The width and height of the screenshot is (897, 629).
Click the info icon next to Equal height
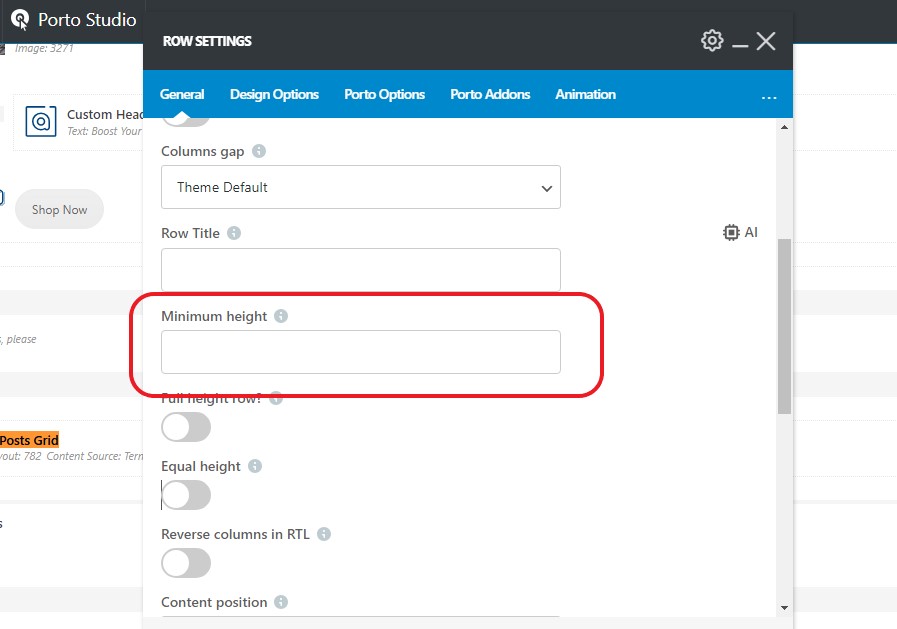pyautogui.click(x=255, y=466)
